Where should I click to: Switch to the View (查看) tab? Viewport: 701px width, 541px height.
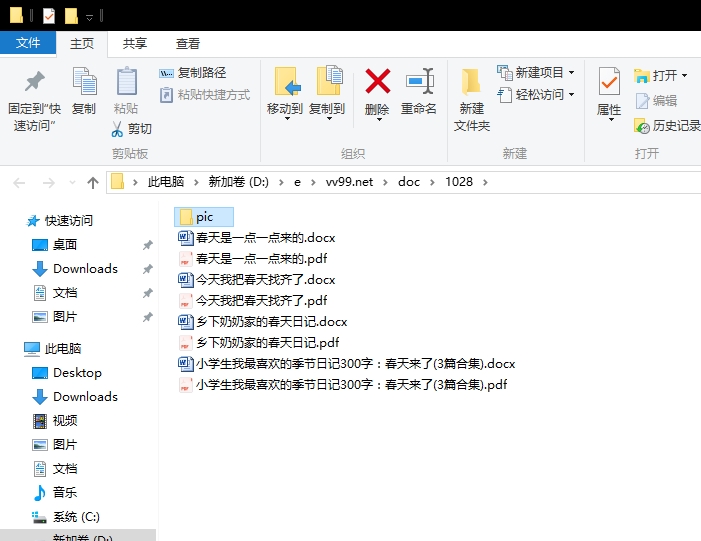[x=188, y=44]
